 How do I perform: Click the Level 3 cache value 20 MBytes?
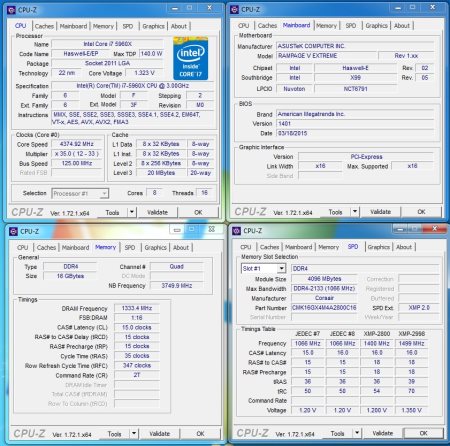coord(161,173)
